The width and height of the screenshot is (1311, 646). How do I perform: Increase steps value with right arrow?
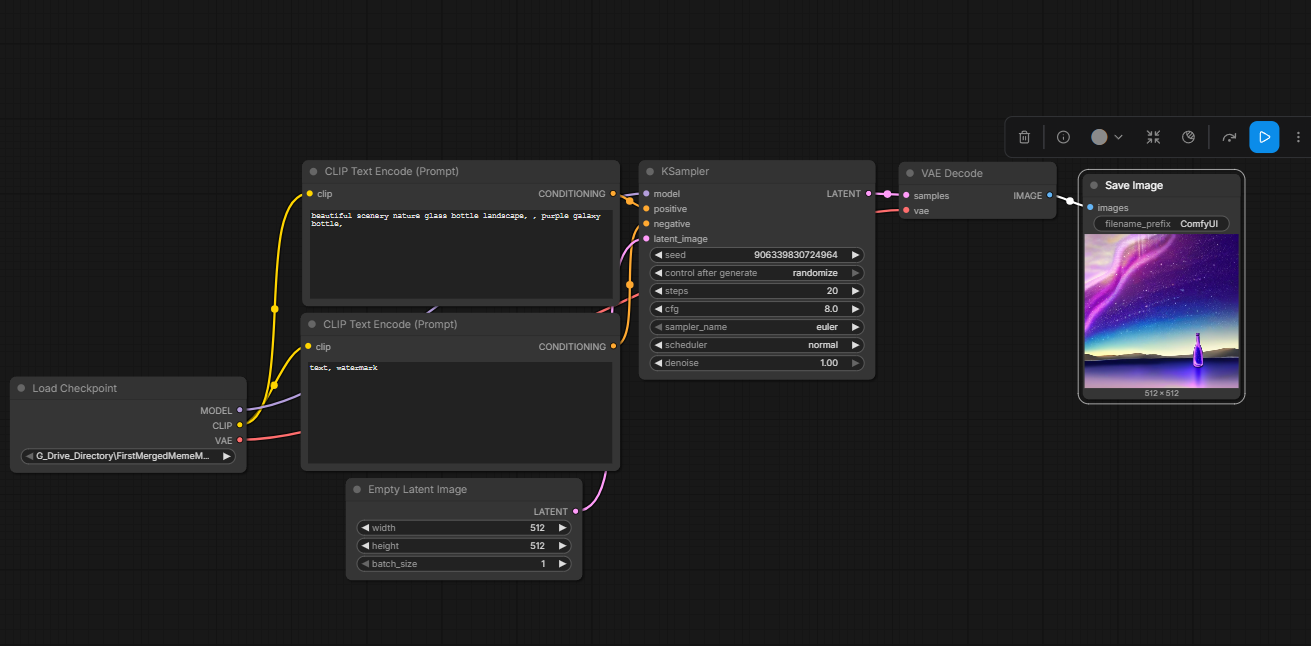(855, 291)
